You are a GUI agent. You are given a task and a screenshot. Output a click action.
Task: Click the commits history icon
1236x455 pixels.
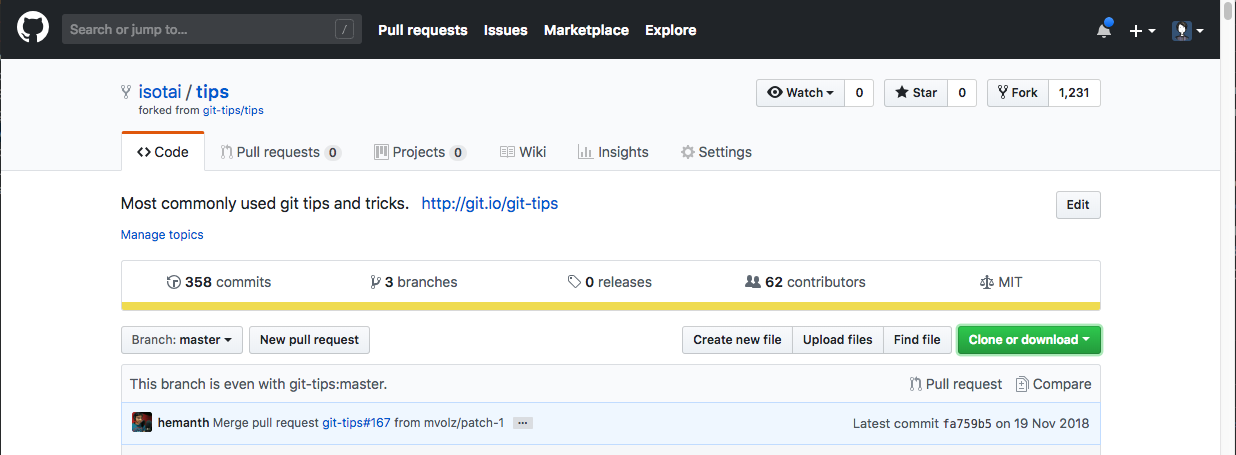pos(174,282)
